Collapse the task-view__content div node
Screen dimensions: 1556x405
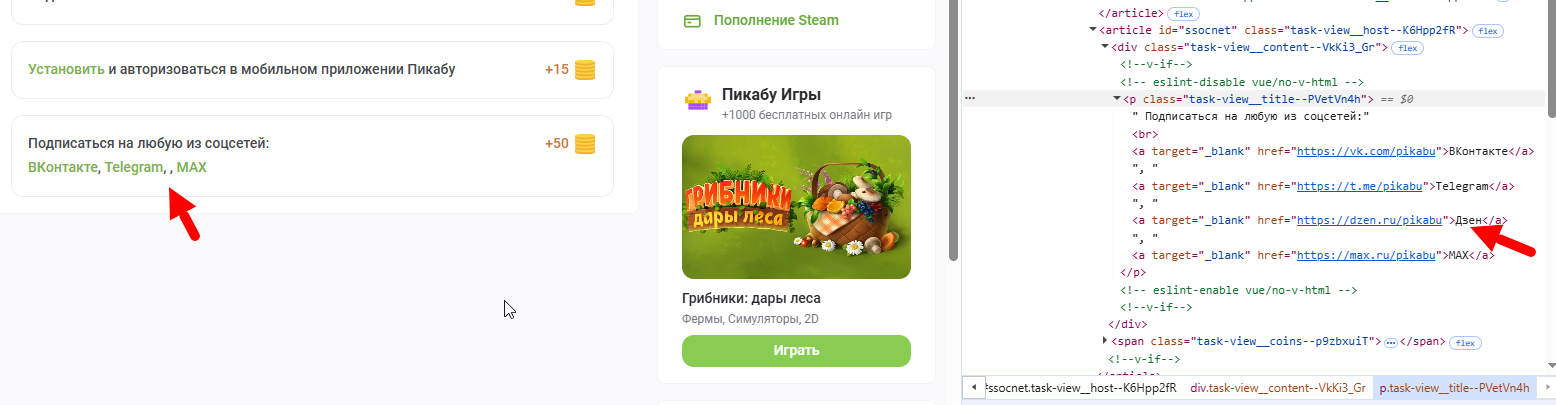[1104, 48]
